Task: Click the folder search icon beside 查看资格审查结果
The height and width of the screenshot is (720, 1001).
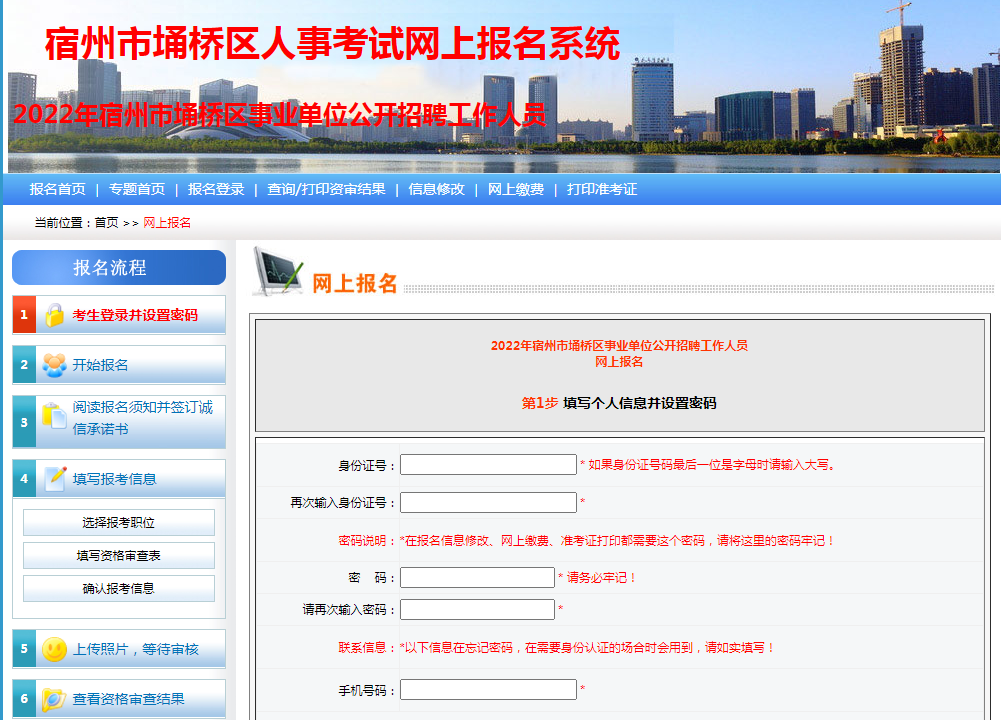Action: pyautogui.click(x=54, y=700)
